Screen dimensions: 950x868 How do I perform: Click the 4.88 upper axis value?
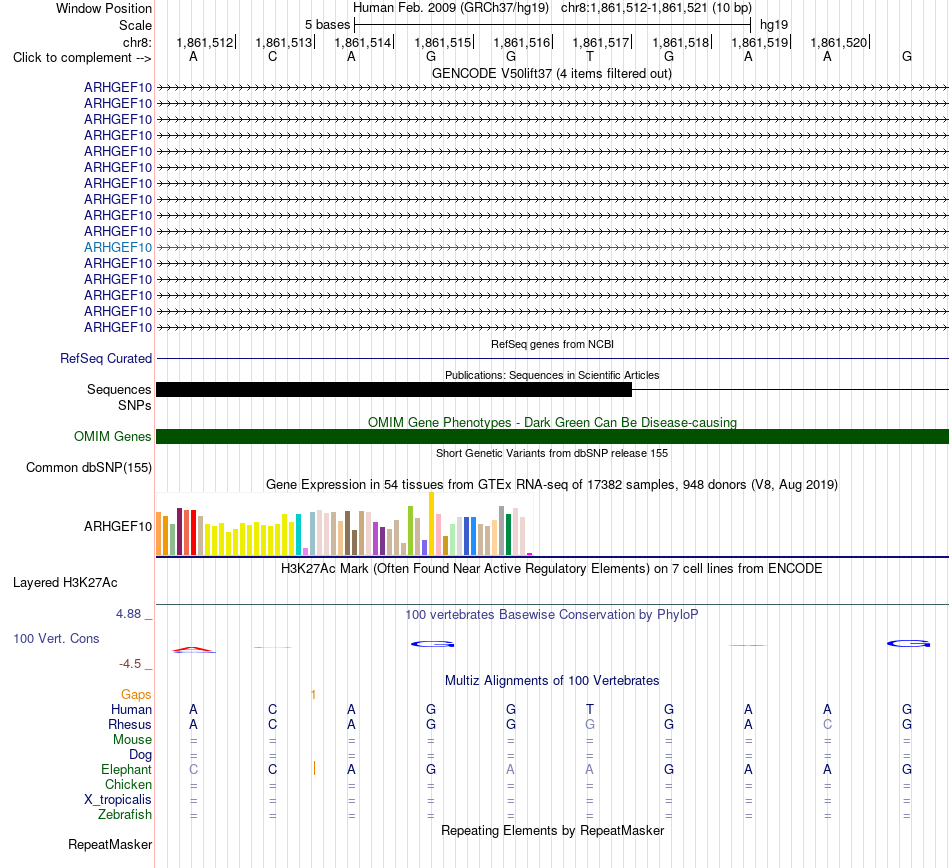128,614
